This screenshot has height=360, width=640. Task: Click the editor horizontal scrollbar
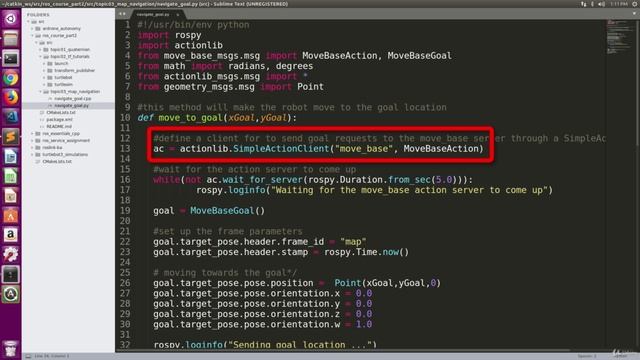[x=343, y=350]
